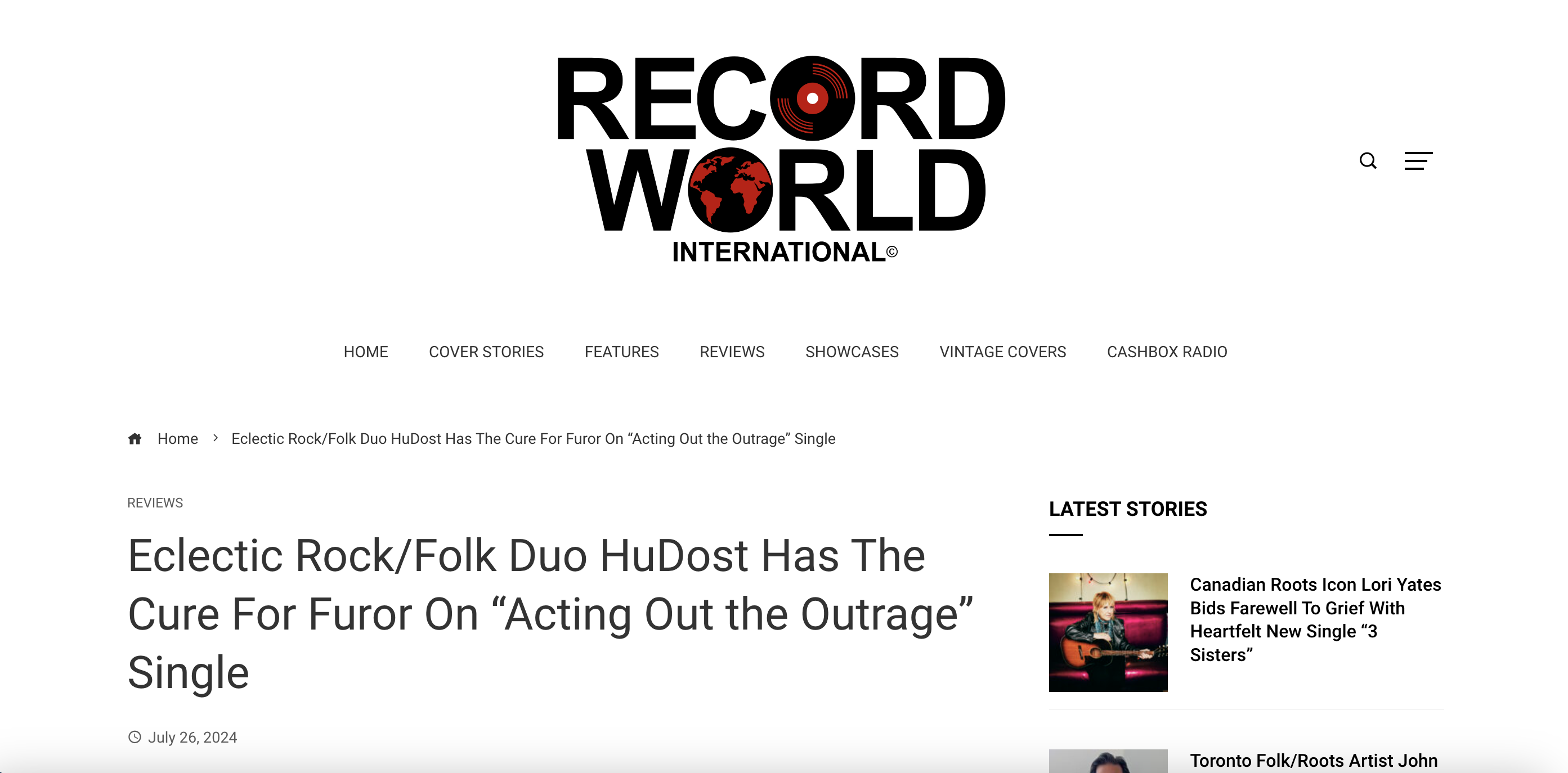Open Toronto Folk/Roots Artist John story
This screenshot has height=773, width=1568.
pos(1314,760)
